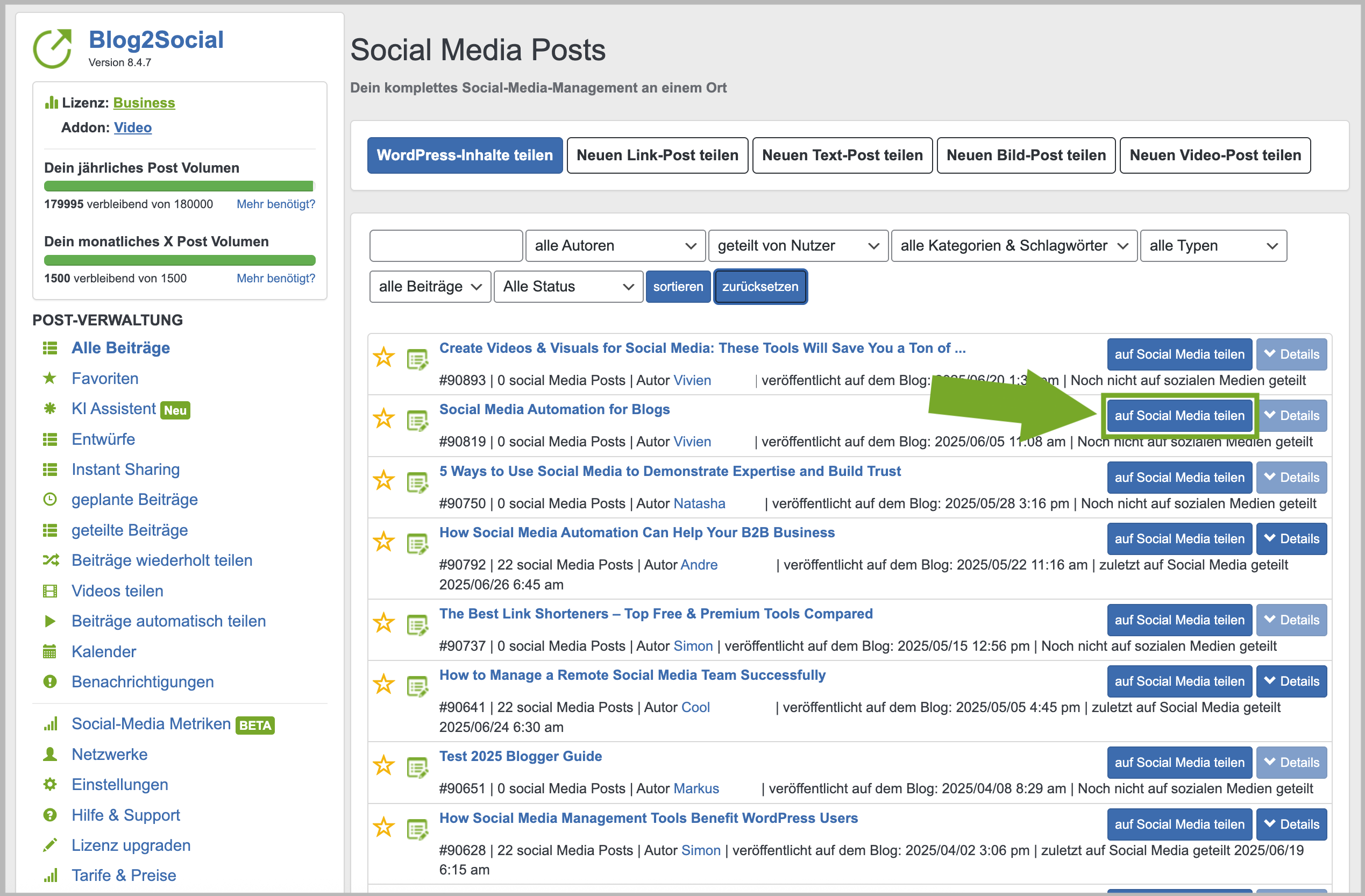Click the gear icon beside Einstellungen
Screen dimensions: 1365x896
point(50,785)
